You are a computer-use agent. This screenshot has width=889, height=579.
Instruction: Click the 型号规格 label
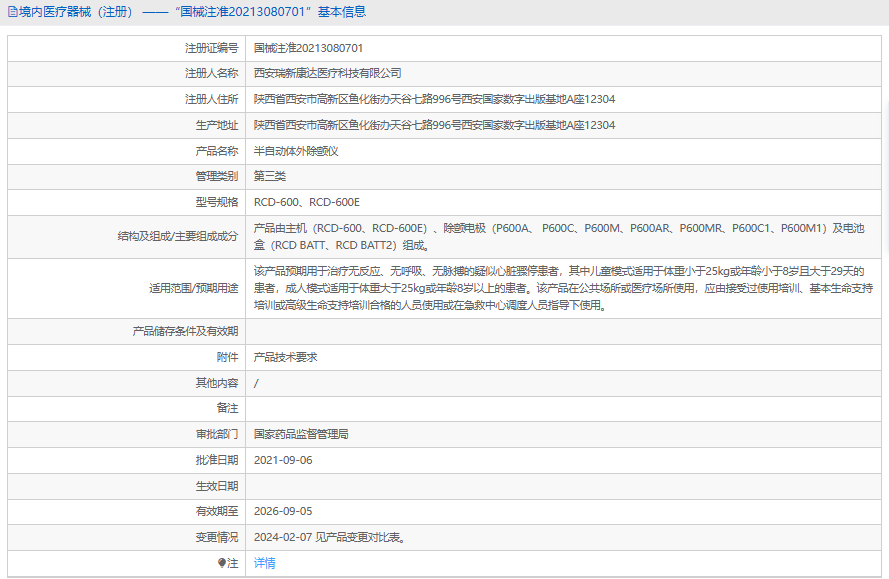click(217, 202)
